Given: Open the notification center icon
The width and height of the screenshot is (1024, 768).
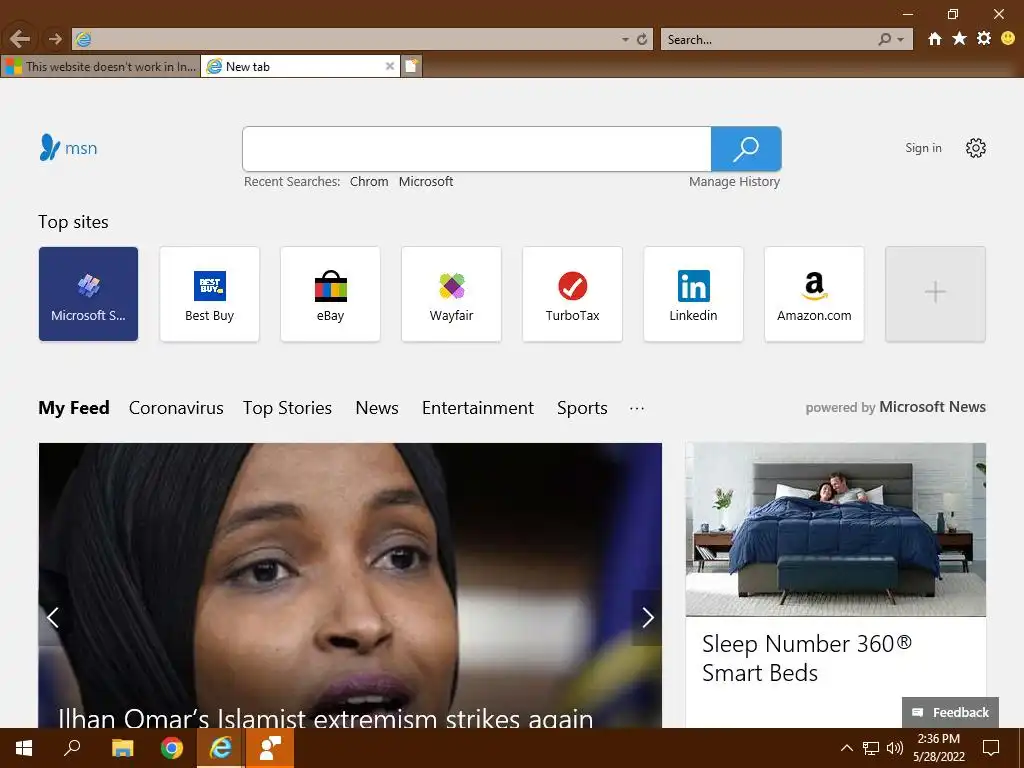Looking at the screenshot, I should pos(991,748).
